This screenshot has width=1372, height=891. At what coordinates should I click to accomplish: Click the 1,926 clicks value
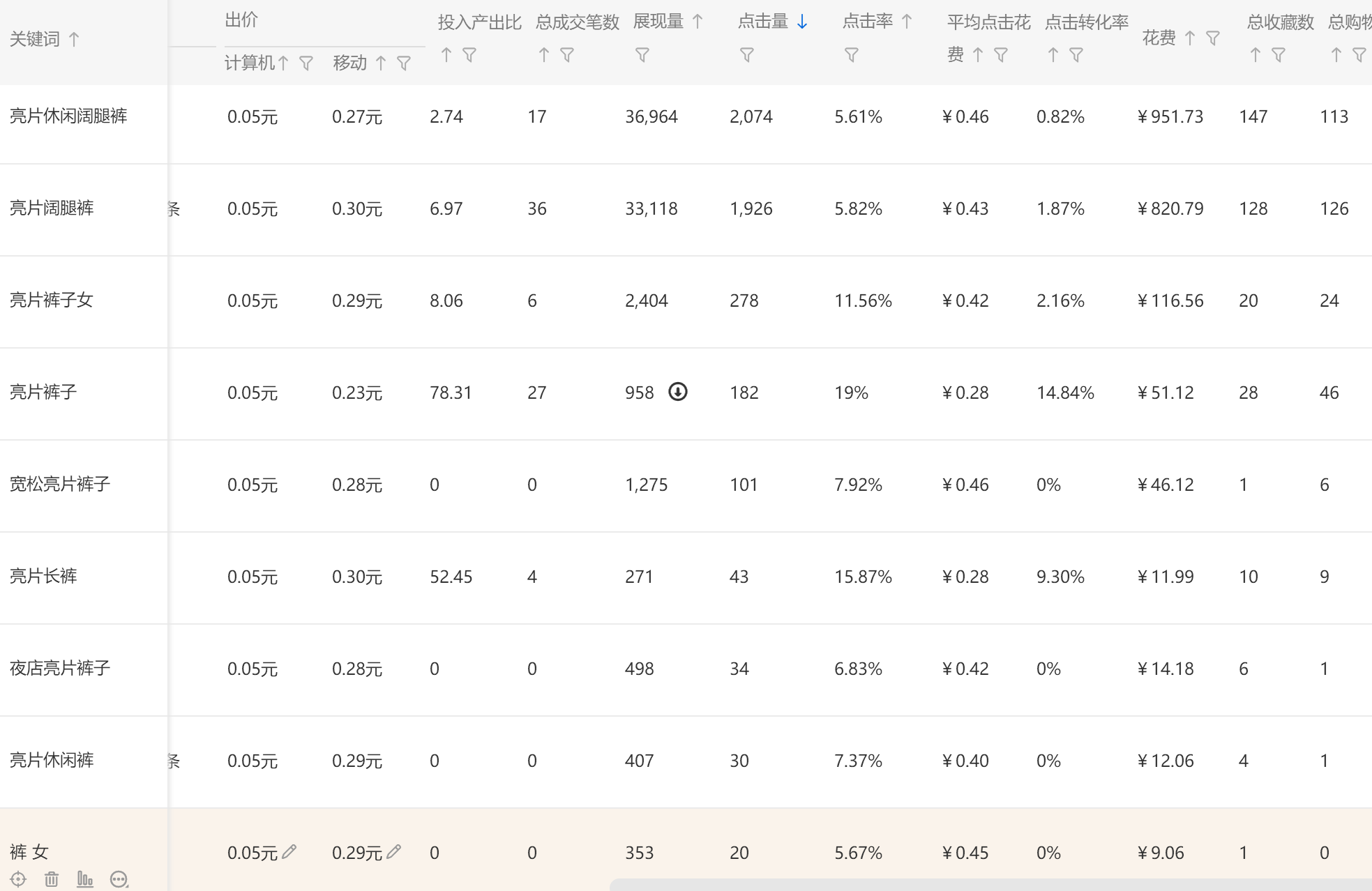pyautogui.click(x=751, y=208)
